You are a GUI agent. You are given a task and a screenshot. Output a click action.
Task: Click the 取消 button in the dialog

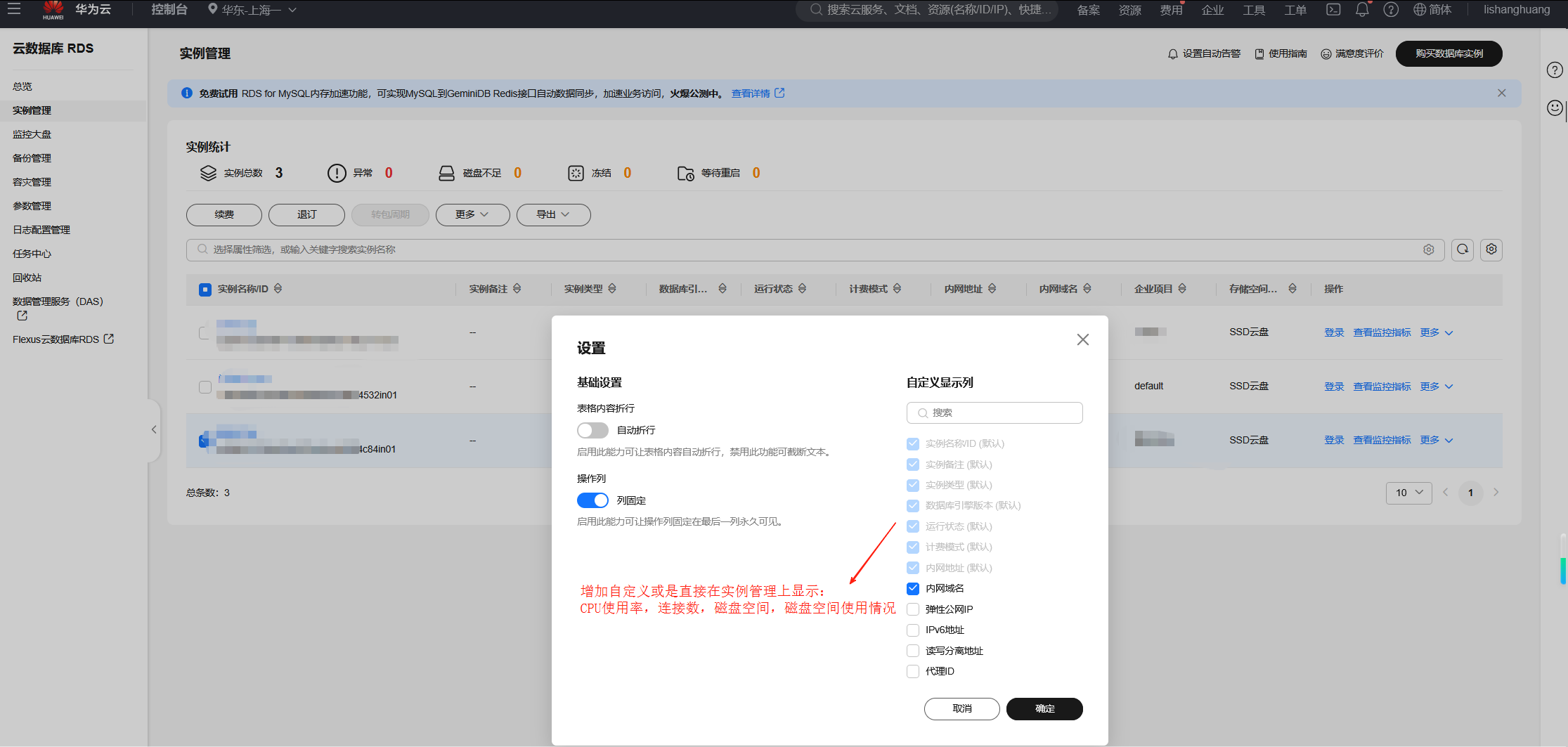[962, 709]
